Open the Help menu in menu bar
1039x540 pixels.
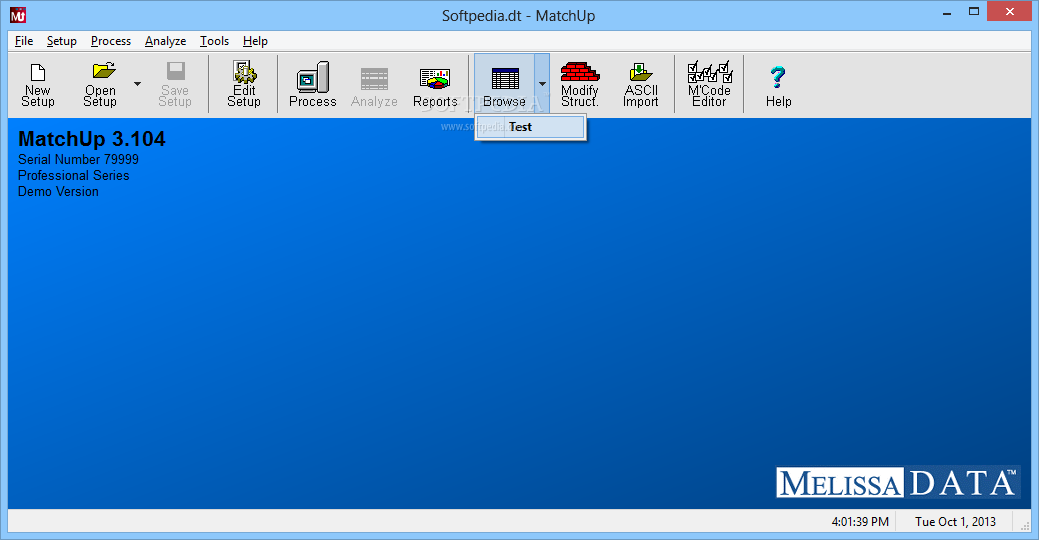[x=255, y=41]
